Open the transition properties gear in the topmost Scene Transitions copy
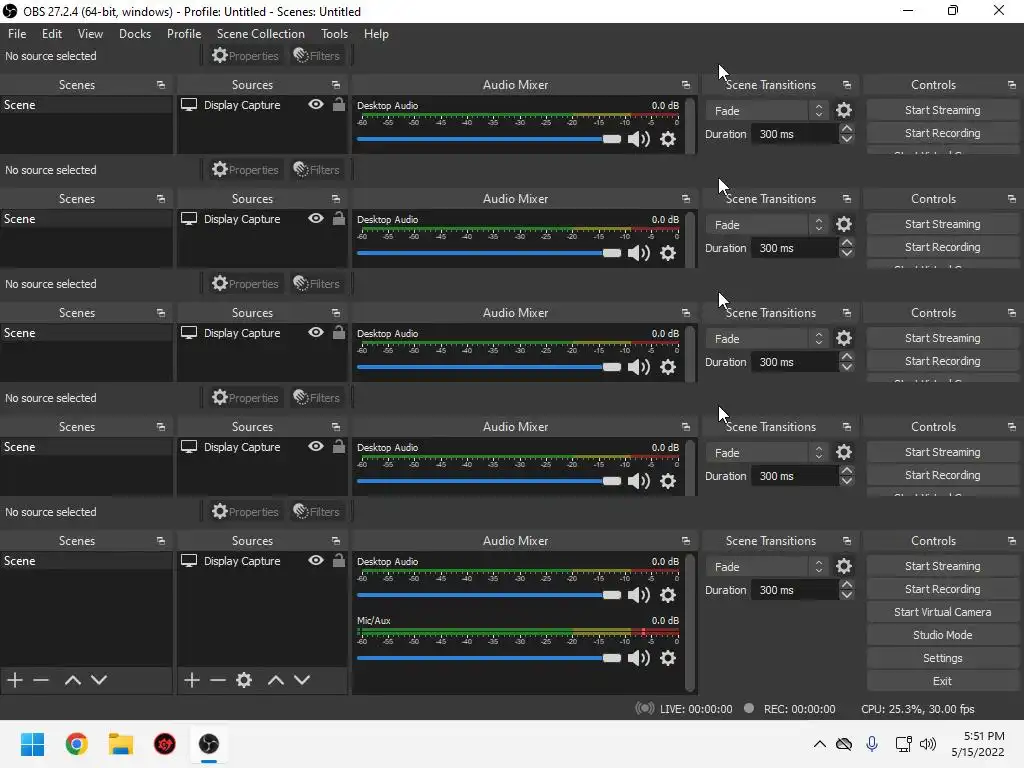This screenshot has height=768, width=1024. point(844,110)
